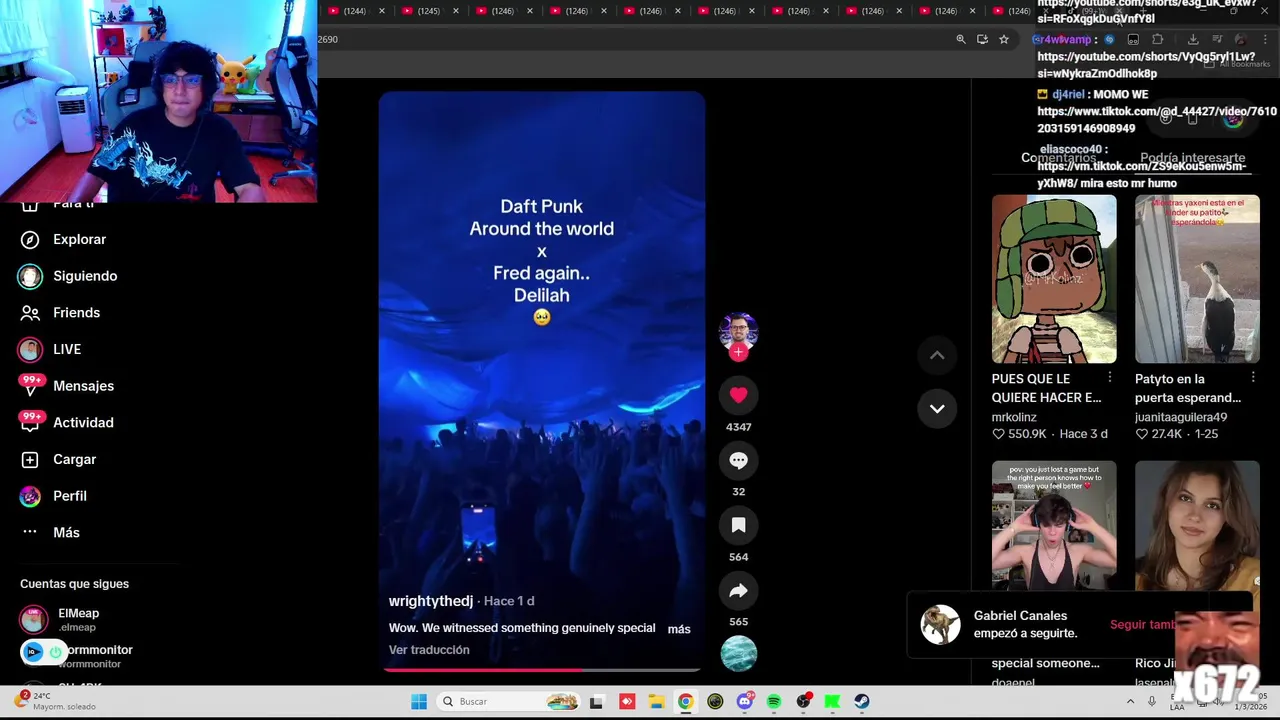Open the Patyto en la puerta thumbnail
1280x720 pixels.
[x=1197, y=279]
